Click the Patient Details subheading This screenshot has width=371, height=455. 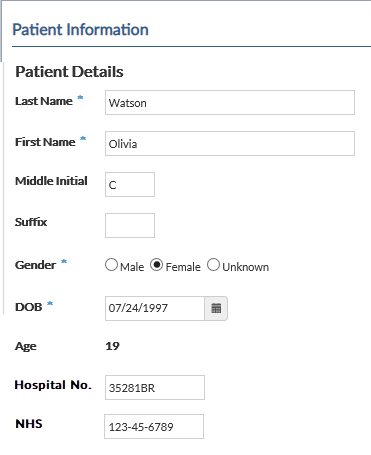point(69,72)
